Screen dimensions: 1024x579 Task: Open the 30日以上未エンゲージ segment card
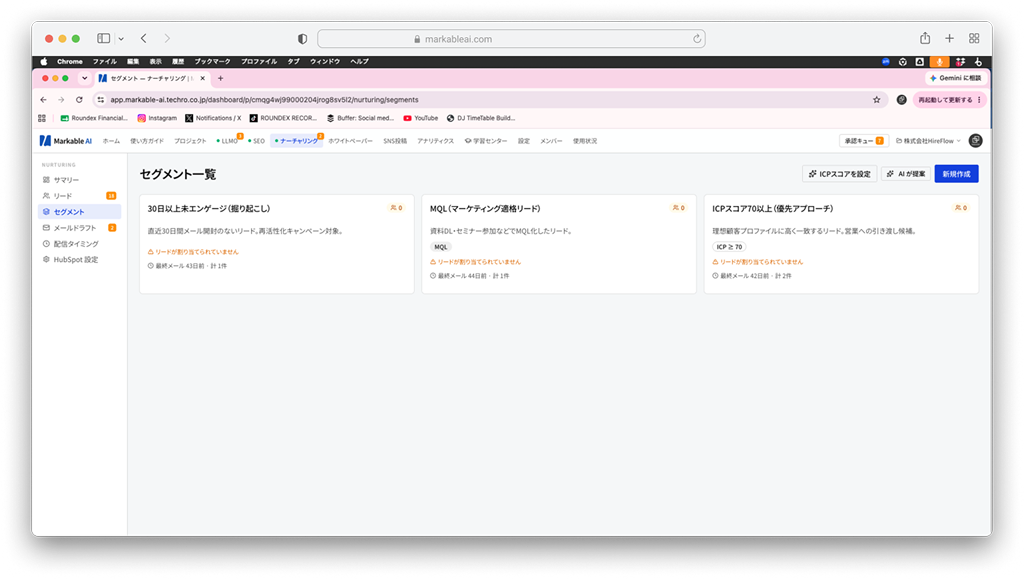[277, 243]
